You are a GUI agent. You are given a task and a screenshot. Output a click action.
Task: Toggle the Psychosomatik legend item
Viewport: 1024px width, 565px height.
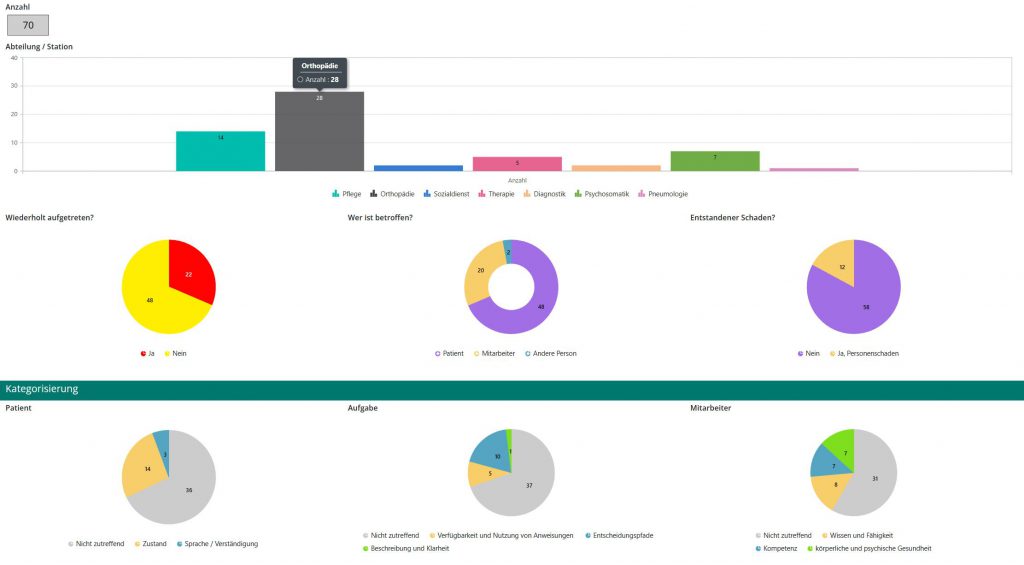click(x=603, y=194)
